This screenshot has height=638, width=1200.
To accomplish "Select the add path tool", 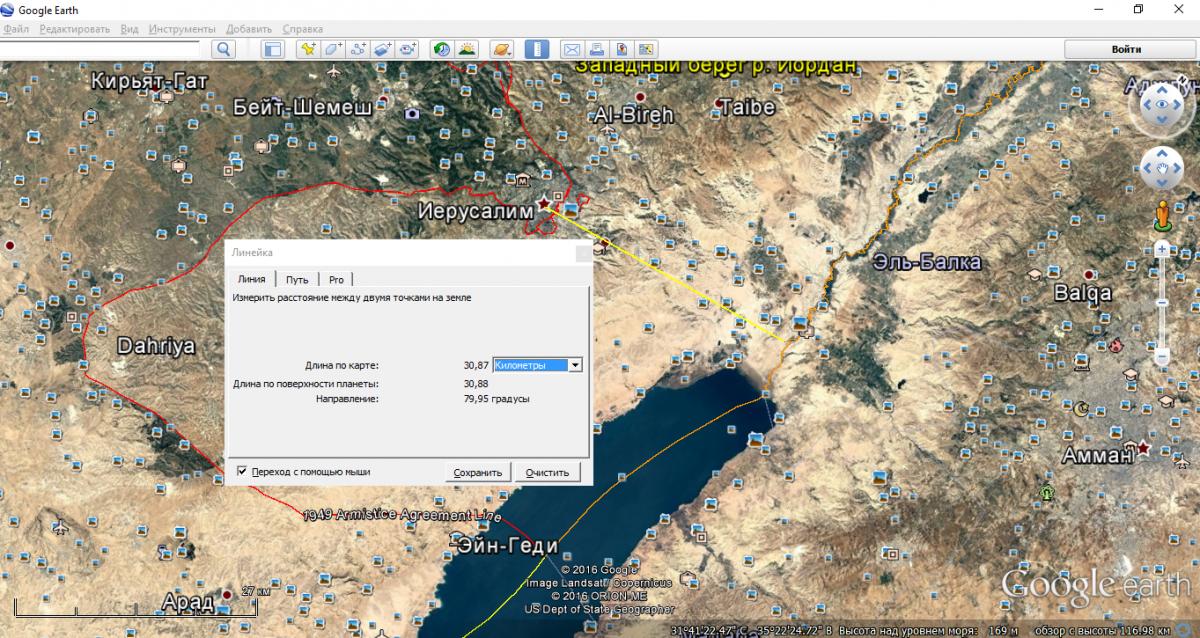I will (x=357, y=49).
